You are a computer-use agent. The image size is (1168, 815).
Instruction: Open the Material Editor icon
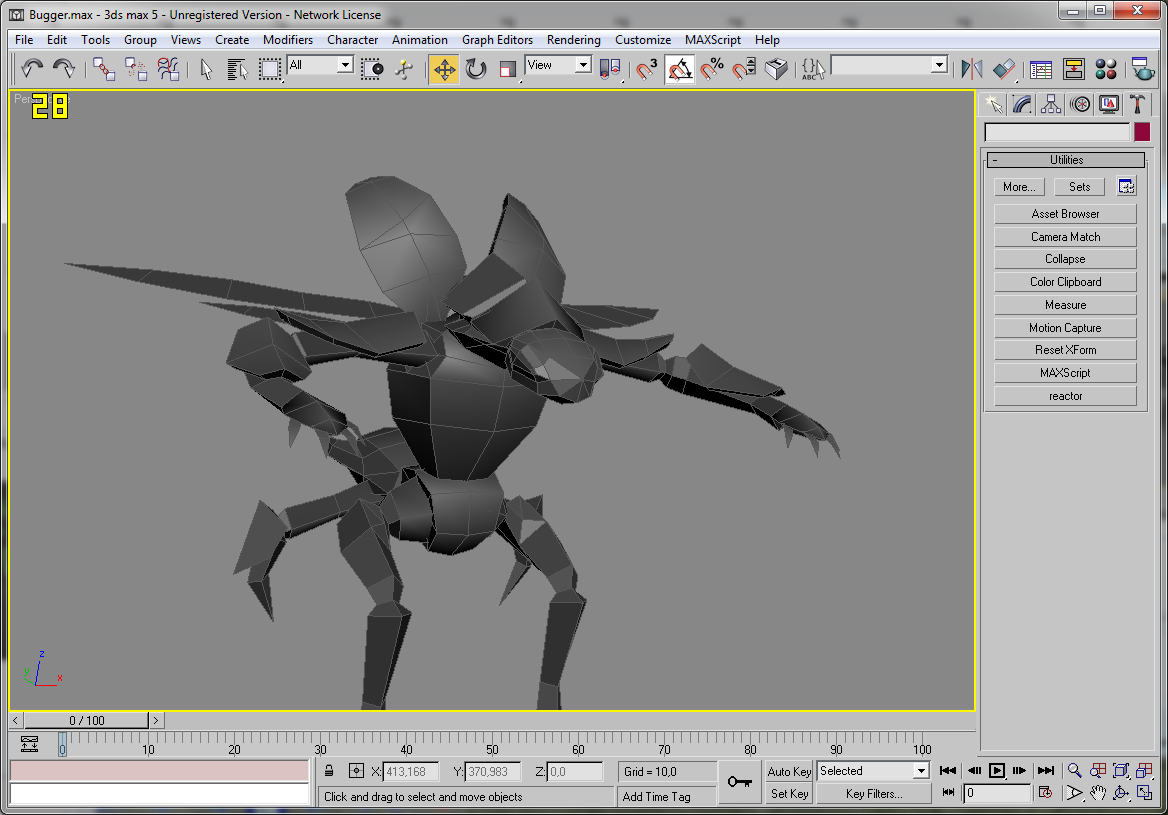[x=1105, y=69]
